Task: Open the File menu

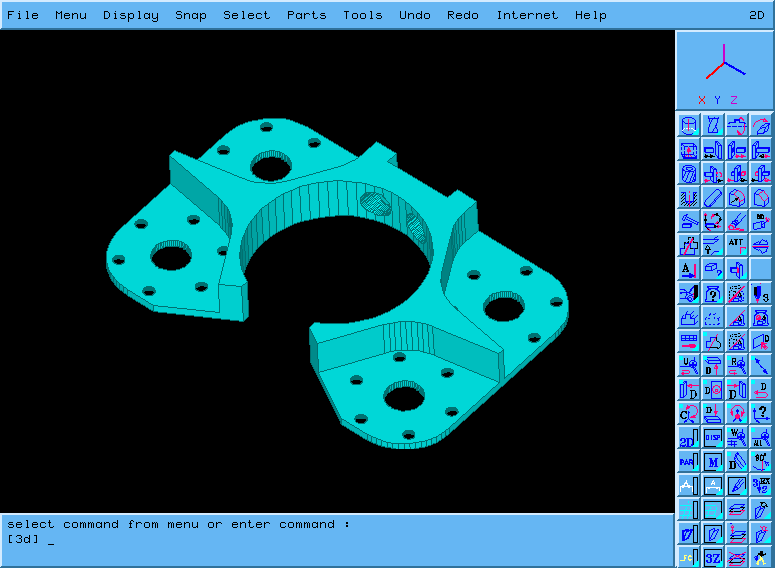Action: point(23,15)
